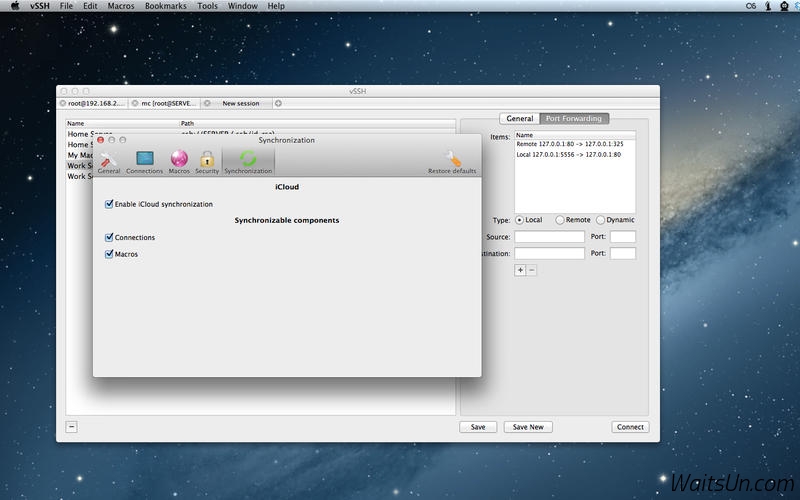The image size is (800, 500).
Task: Click Name column header in connections list
Action: click(x=122, y=123)
